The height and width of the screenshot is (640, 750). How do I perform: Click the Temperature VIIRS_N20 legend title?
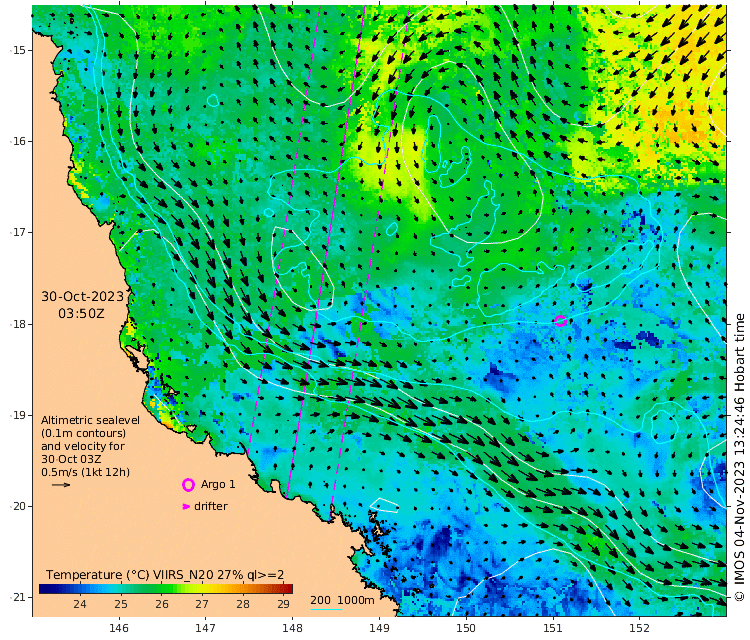165,575
